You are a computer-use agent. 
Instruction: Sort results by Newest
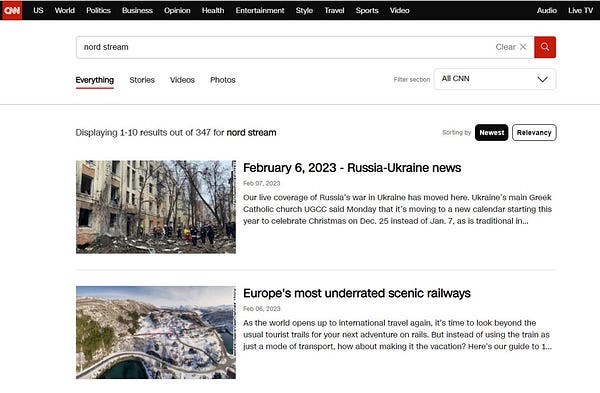(x=491, y=132)
